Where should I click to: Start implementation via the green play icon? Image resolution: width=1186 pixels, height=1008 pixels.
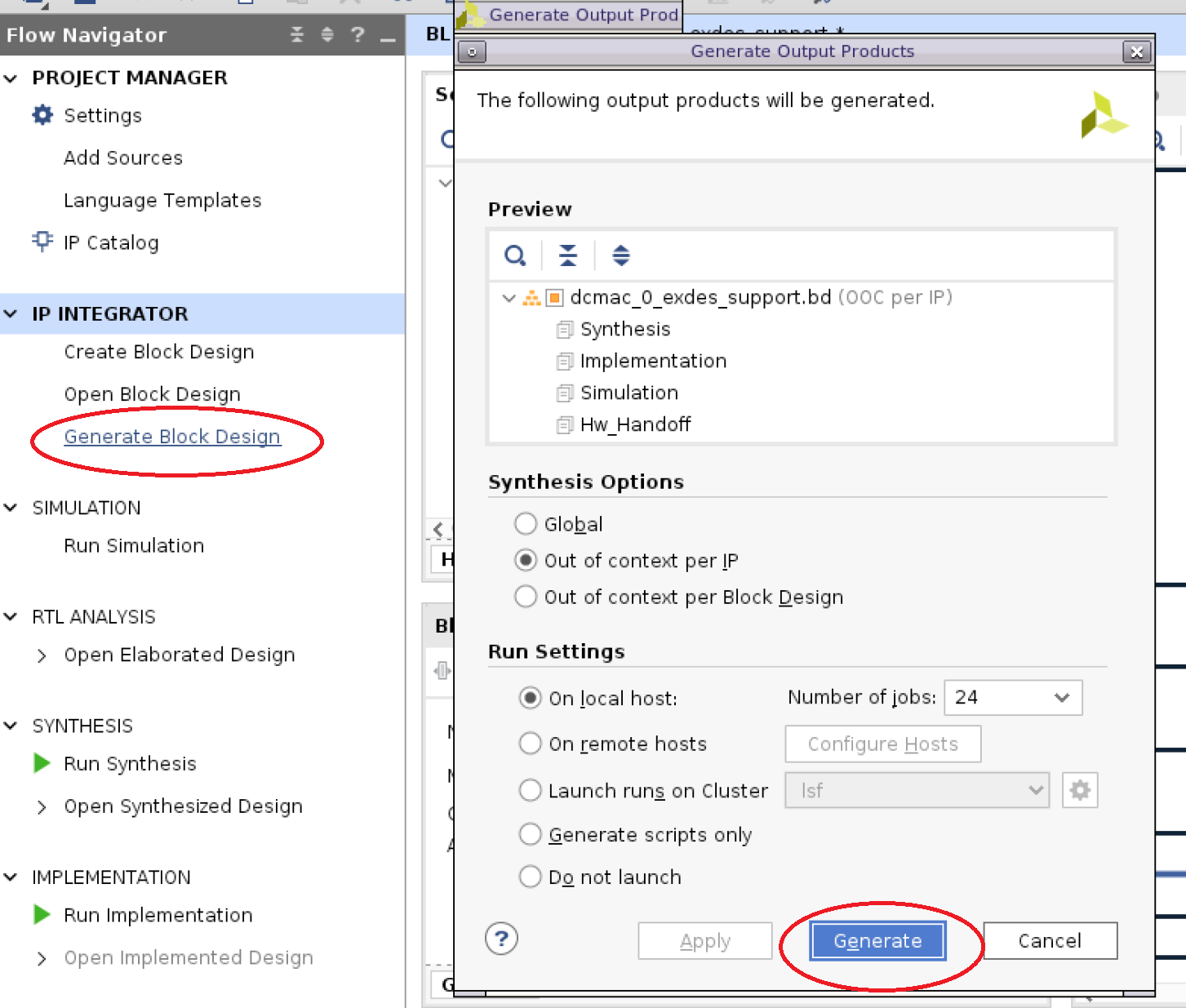click(x=41, y=915)
